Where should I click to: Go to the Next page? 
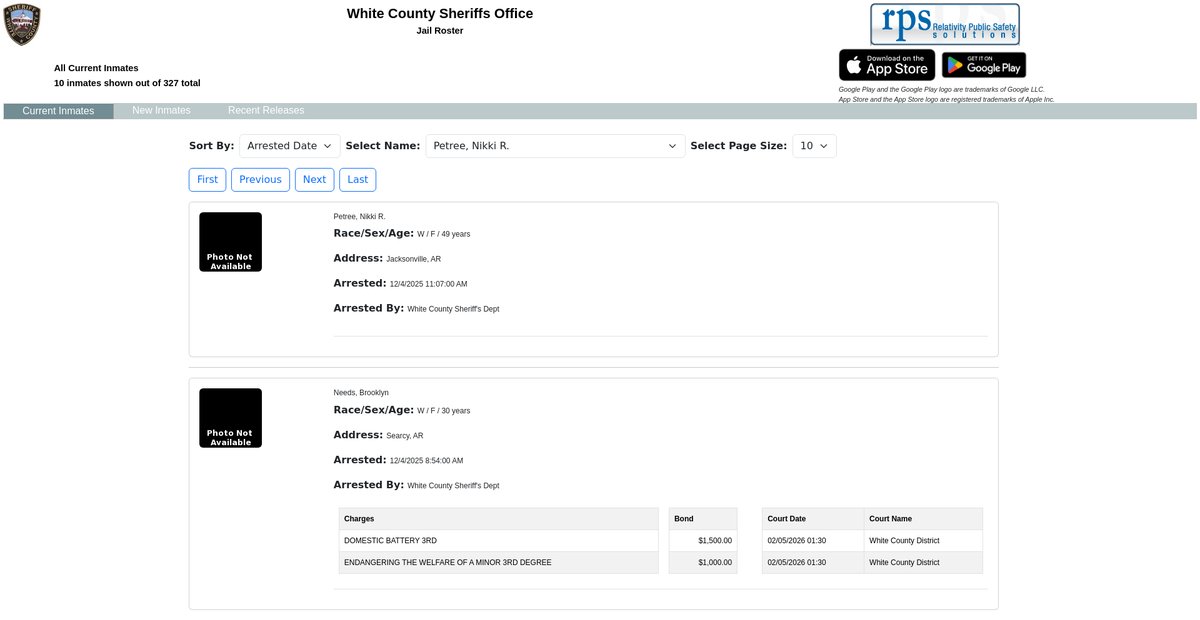point(314,180)
